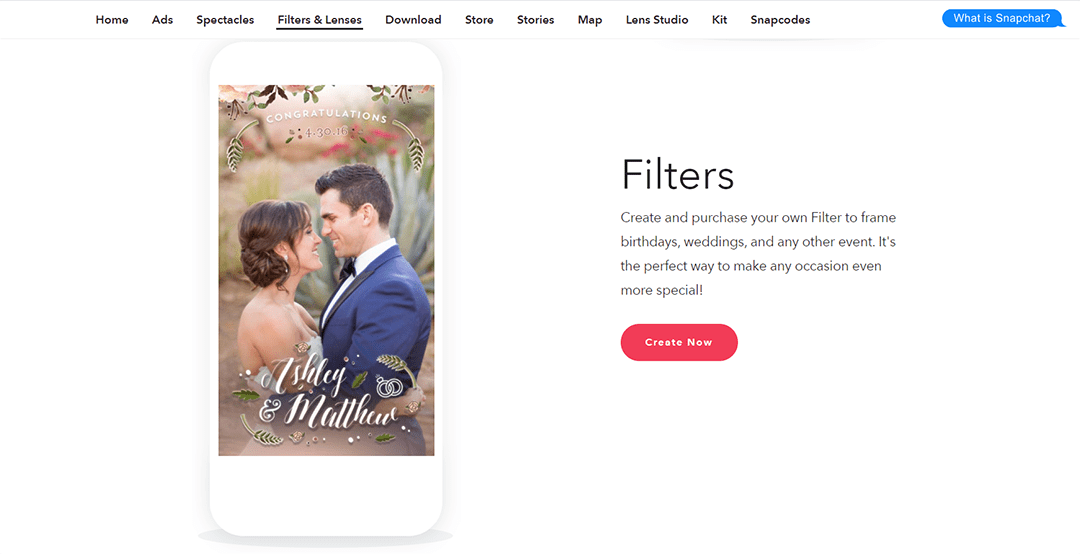Click the wedding rings icon on the filter

[x=388, y=388]
